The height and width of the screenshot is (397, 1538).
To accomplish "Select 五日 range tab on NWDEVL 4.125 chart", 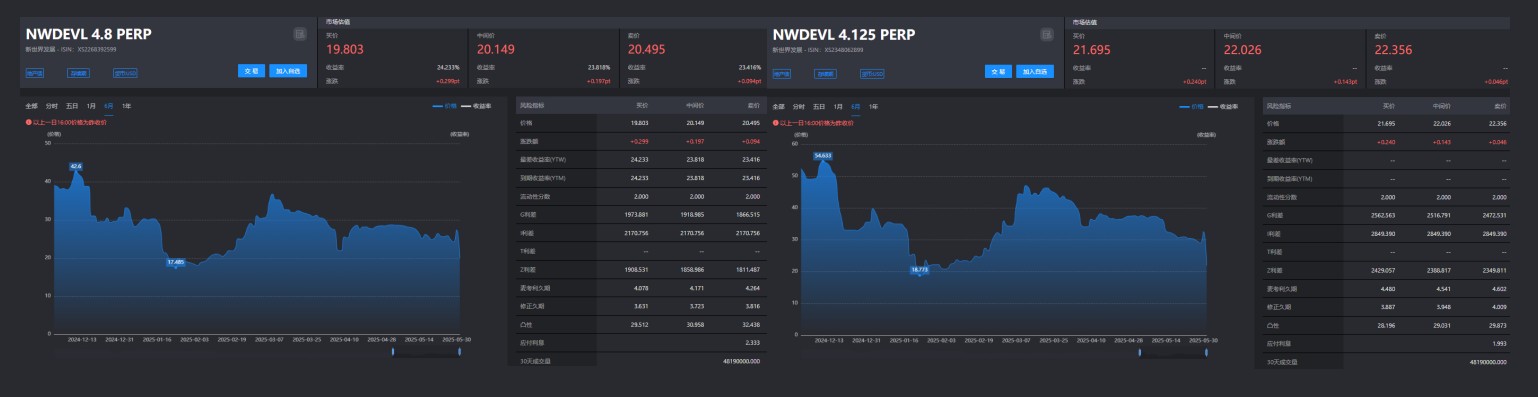I will click(819, 105).
